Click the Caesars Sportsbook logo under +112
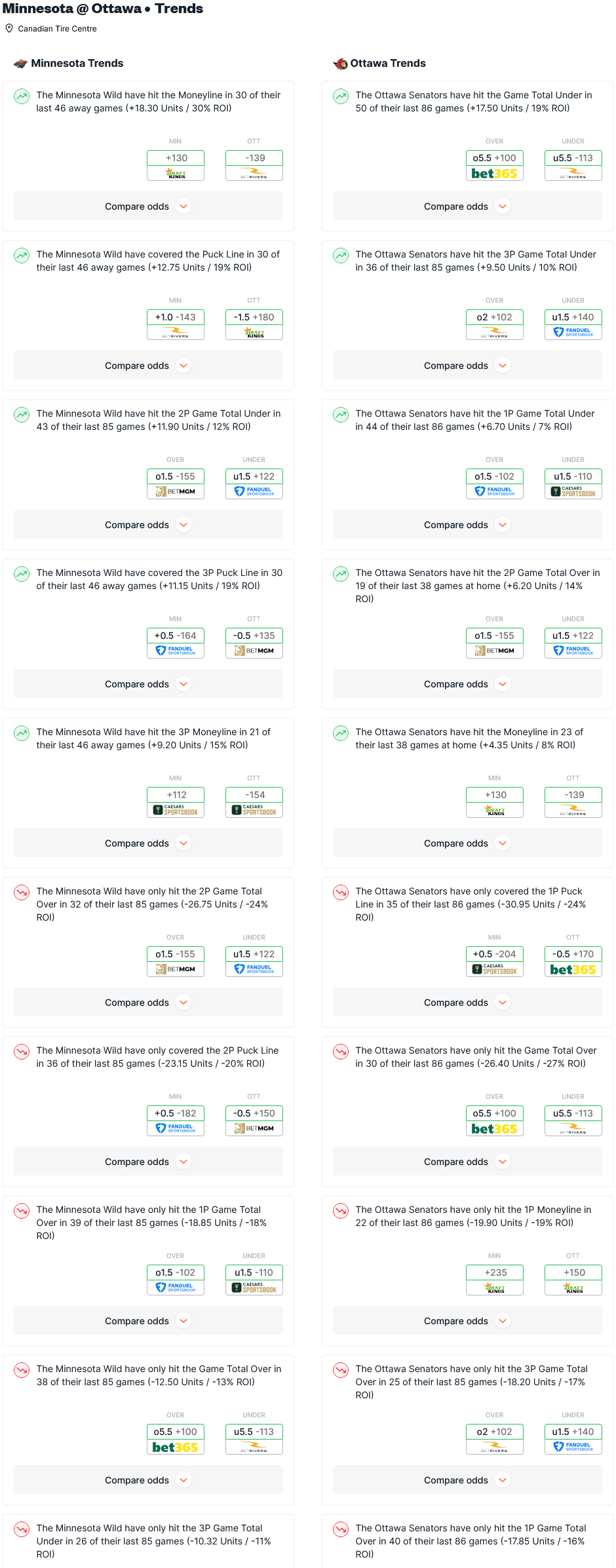Viewport: 616px width, 1568px height. [176, 810]
